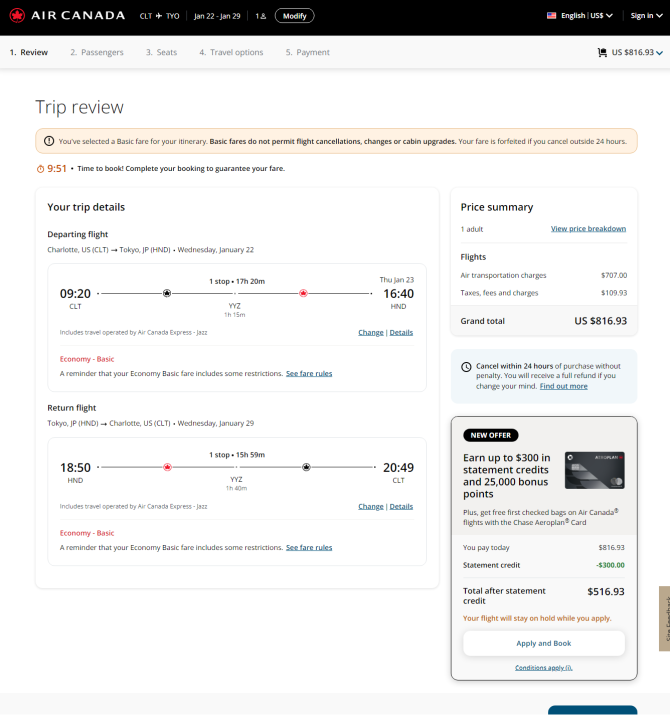The image size is (670, 715).
Task: Click the Grand total US $816.93 amount
Action: pyautogui.click(x=601, y=321)
